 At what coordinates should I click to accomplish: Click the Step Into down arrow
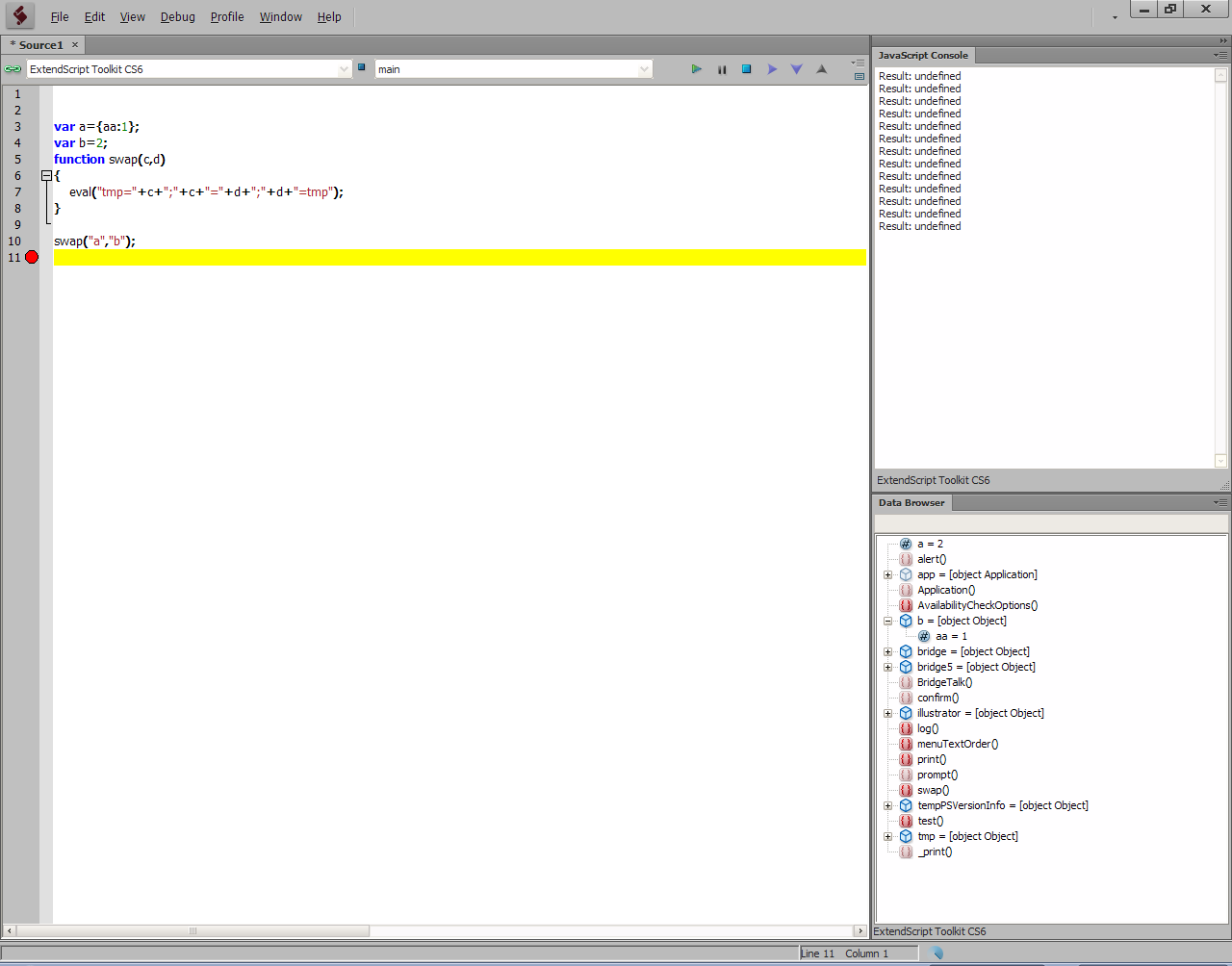[796, 69]
